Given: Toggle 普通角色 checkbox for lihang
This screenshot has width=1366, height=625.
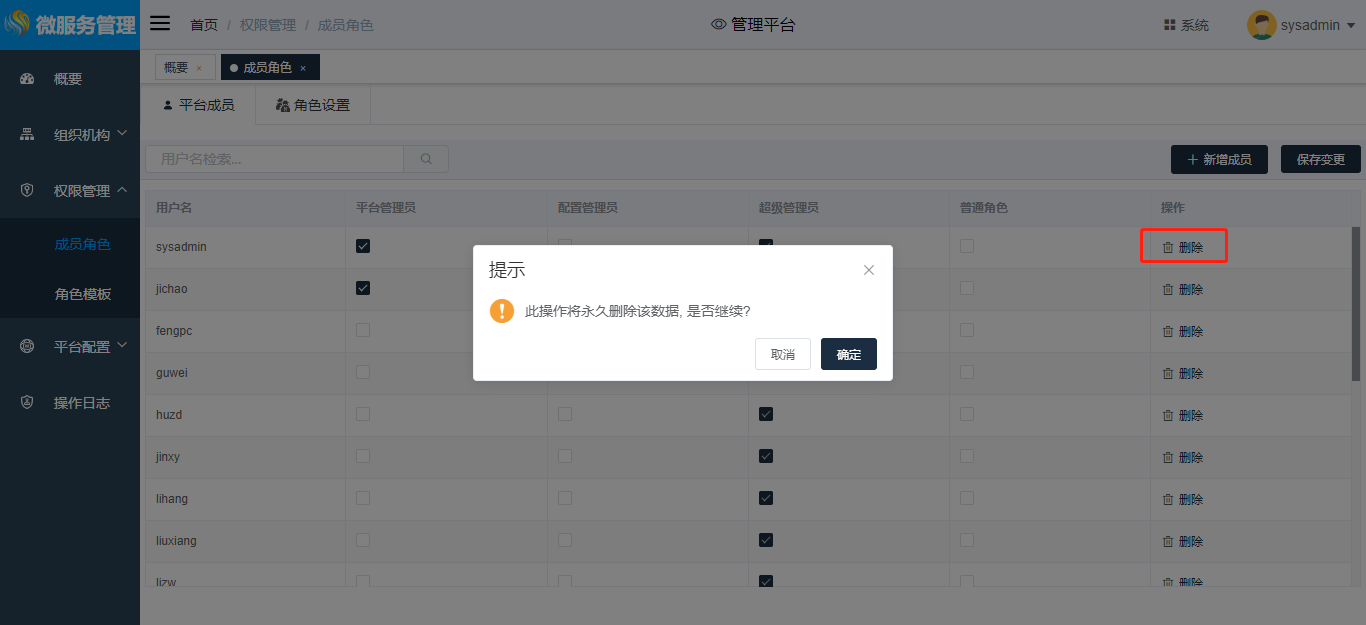Looking at the screenshot, I should click(x=967, y=498).
